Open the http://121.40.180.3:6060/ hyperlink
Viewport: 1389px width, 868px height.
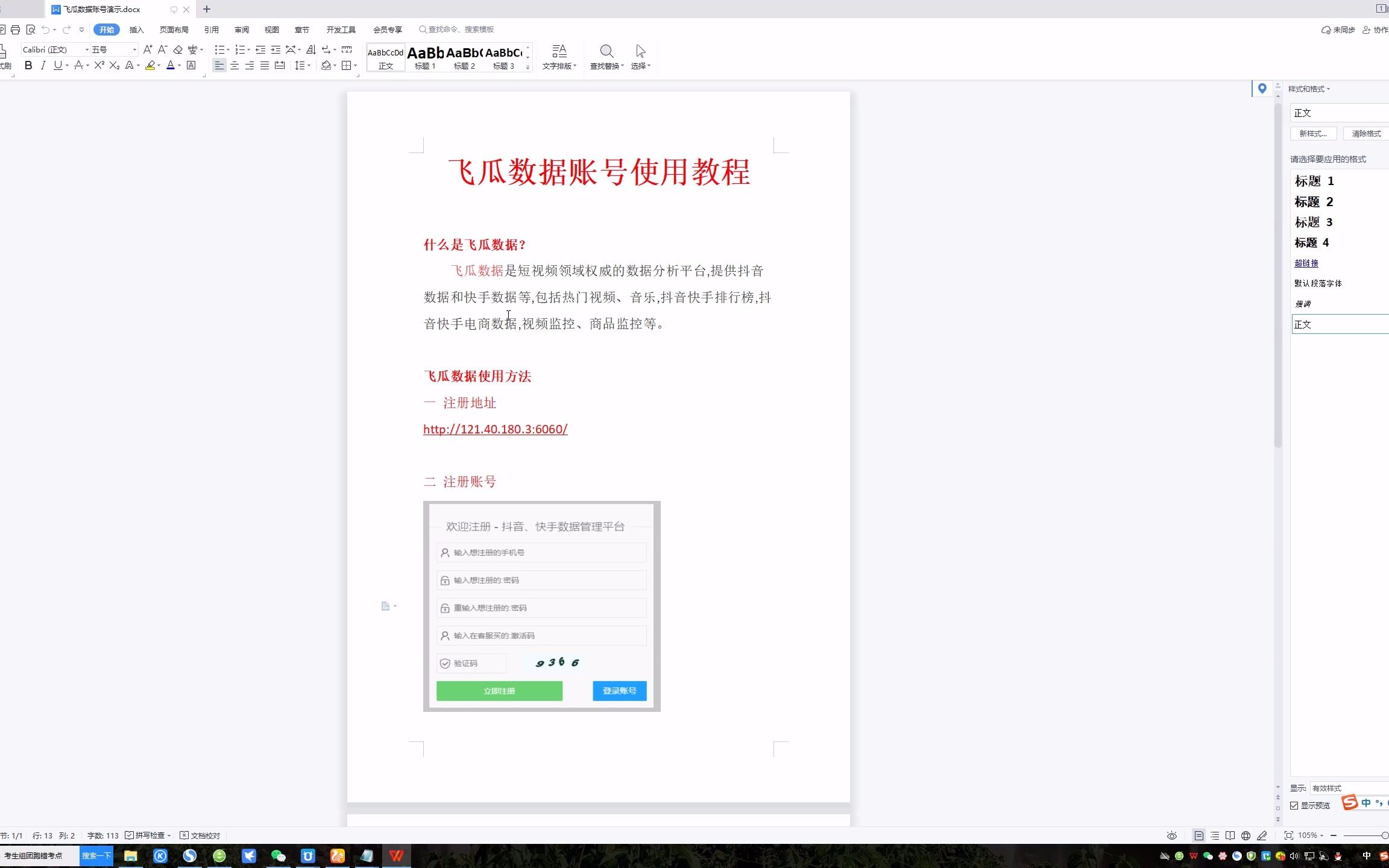point(496,429)
